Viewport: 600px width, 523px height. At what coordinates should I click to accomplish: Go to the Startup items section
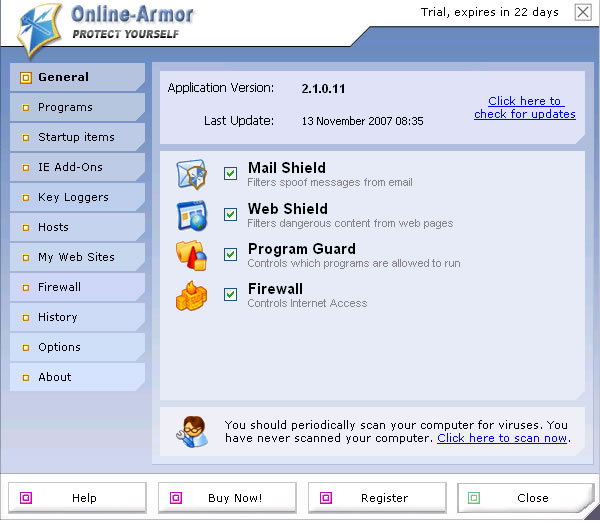tap(77, 137)
